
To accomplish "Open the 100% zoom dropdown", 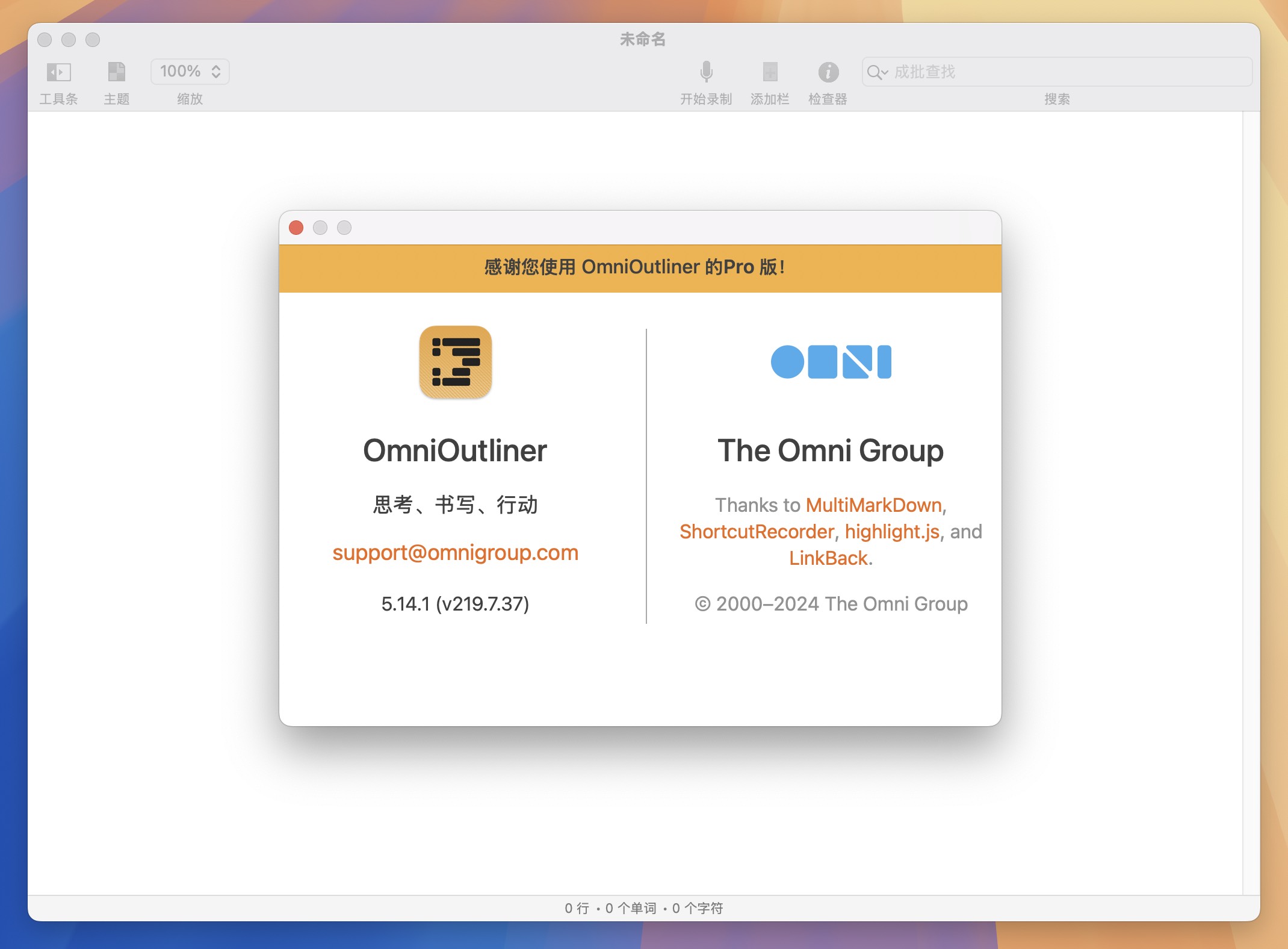I will click(190, 72).
